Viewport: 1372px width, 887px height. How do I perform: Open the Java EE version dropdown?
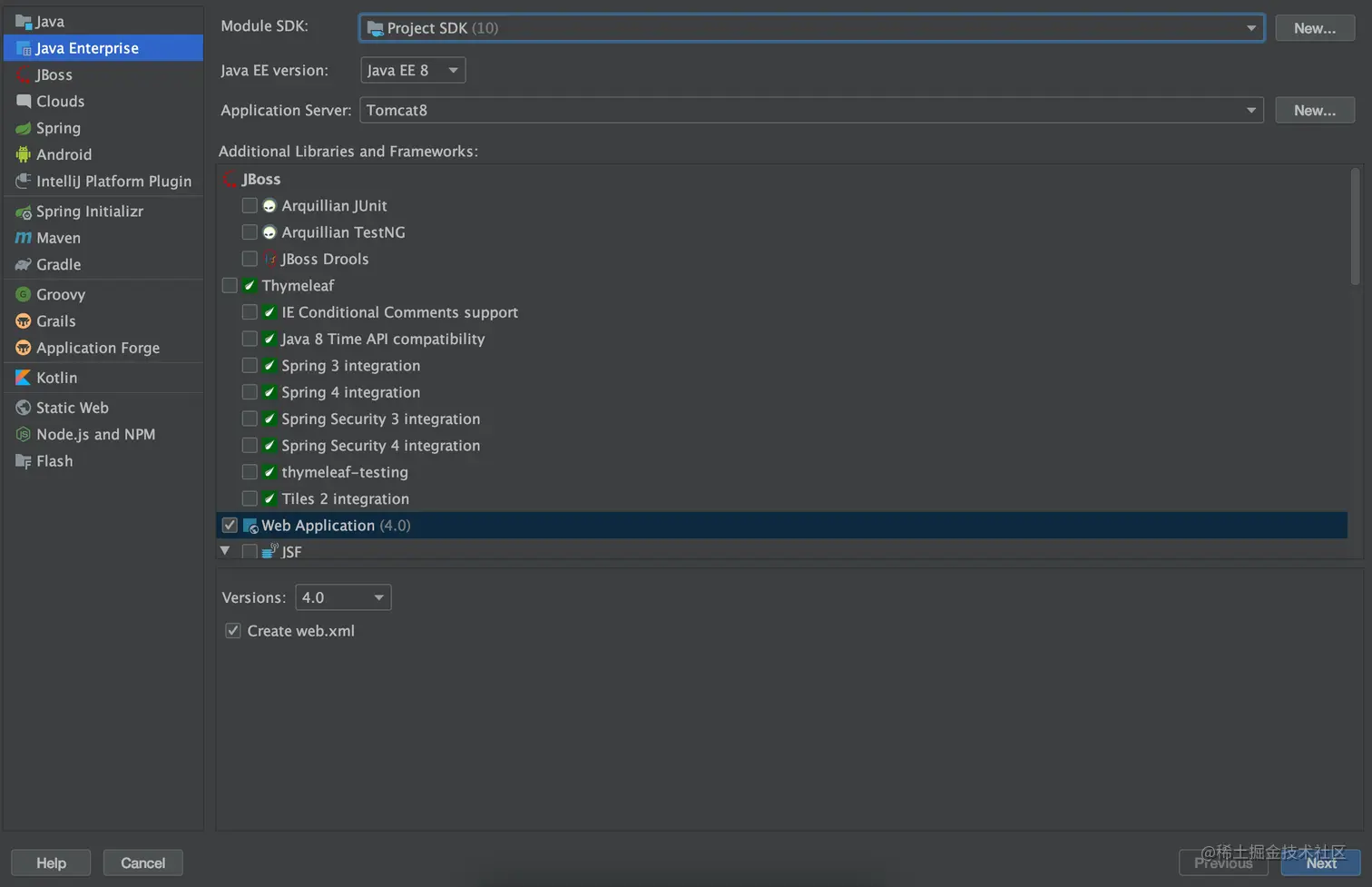[413, 70]
